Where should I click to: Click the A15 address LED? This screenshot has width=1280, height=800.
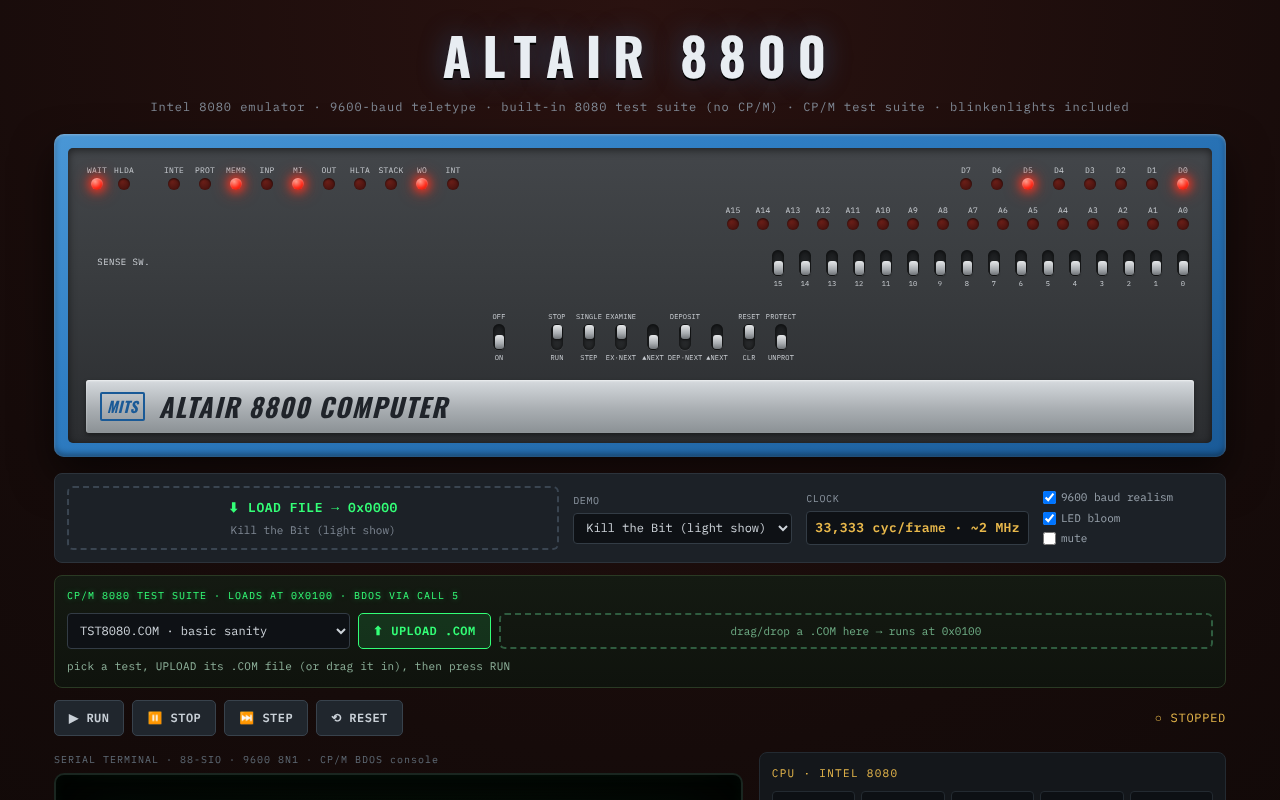click(733, 224)
